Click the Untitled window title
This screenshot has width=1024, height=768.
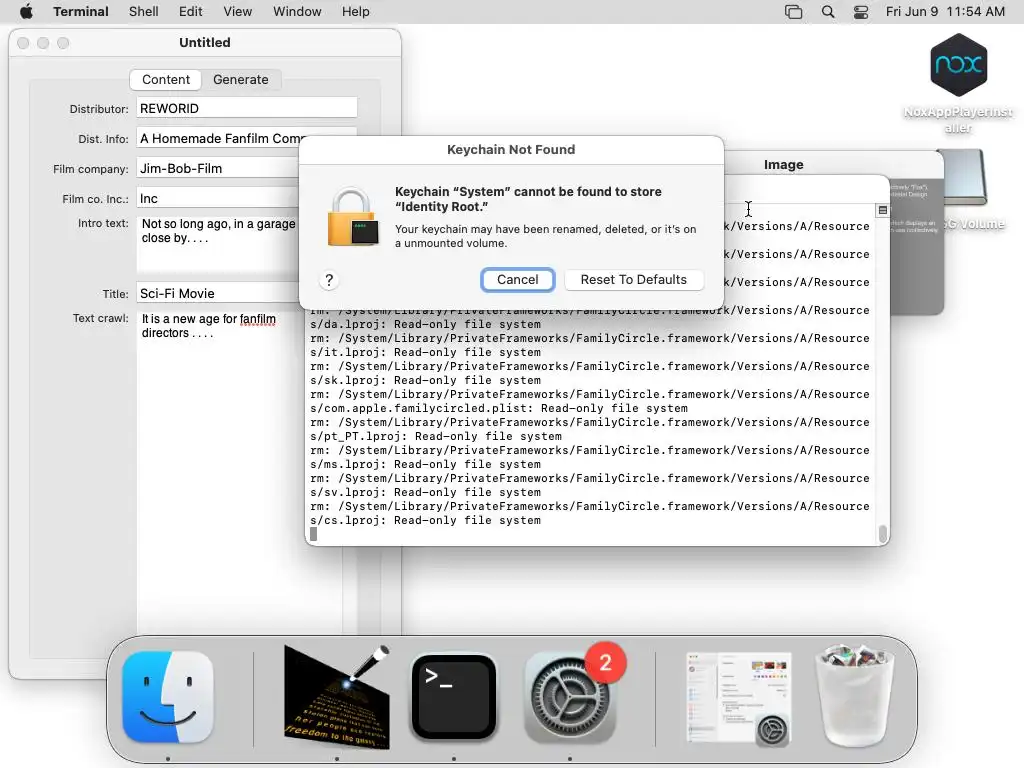click(x=204, y=42)
